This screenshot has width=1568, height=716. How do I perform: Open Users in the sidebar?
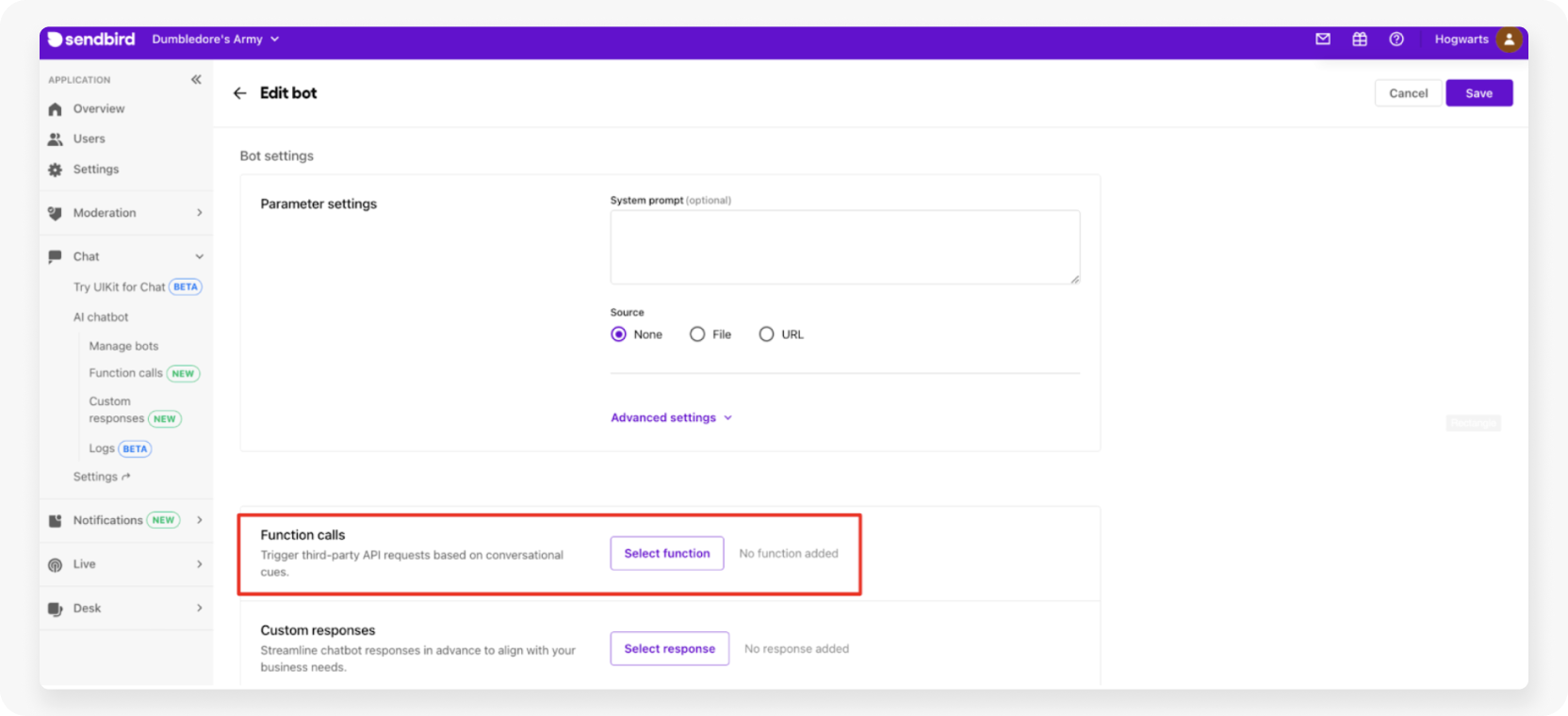click(x=90, y=138)
